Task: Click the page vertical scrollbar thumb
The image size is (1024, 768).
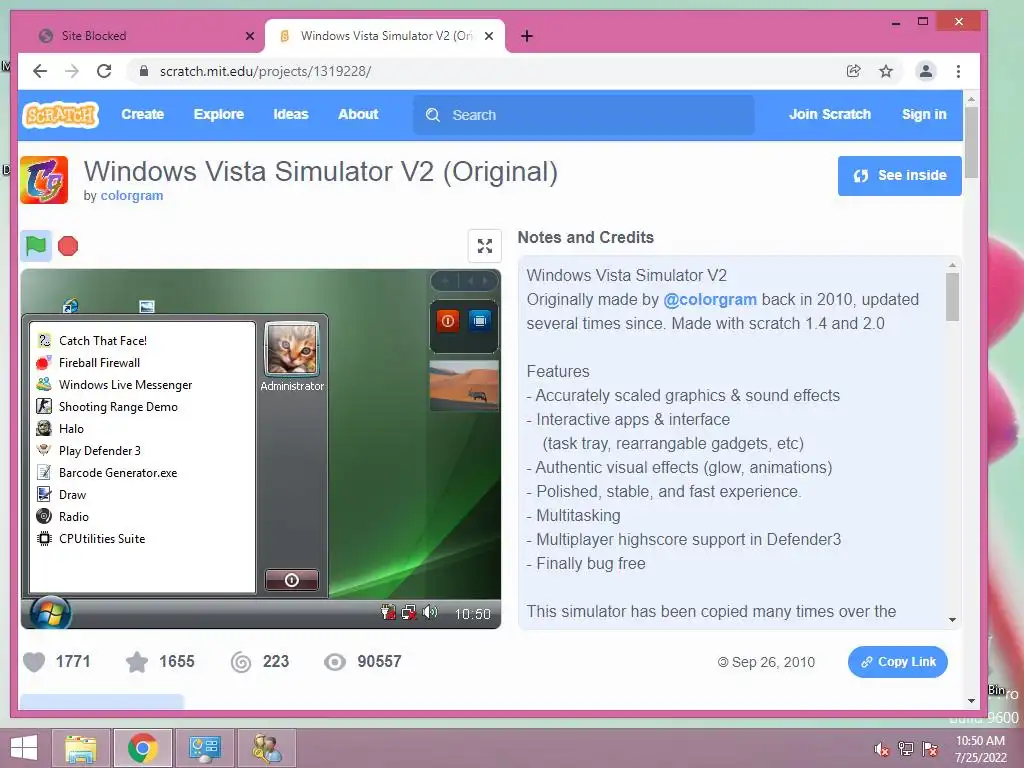Action: (971, 142)
